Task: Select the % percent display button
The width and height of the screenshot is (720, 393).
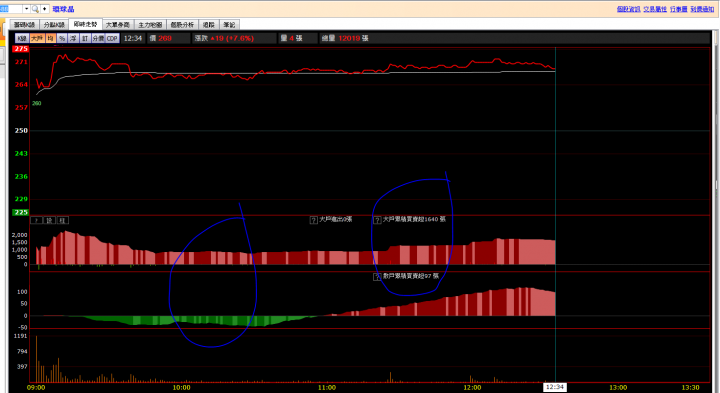Action: point(62,39)
